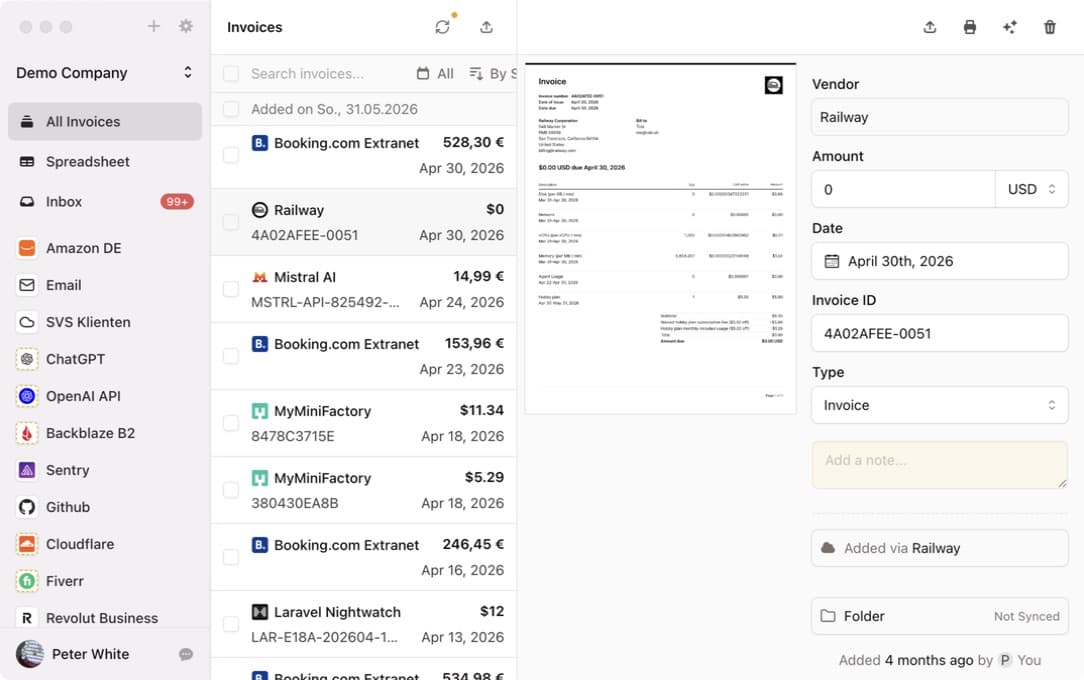Check the Booking.com 153,96 € invoice checkbox

click(231, 356)
